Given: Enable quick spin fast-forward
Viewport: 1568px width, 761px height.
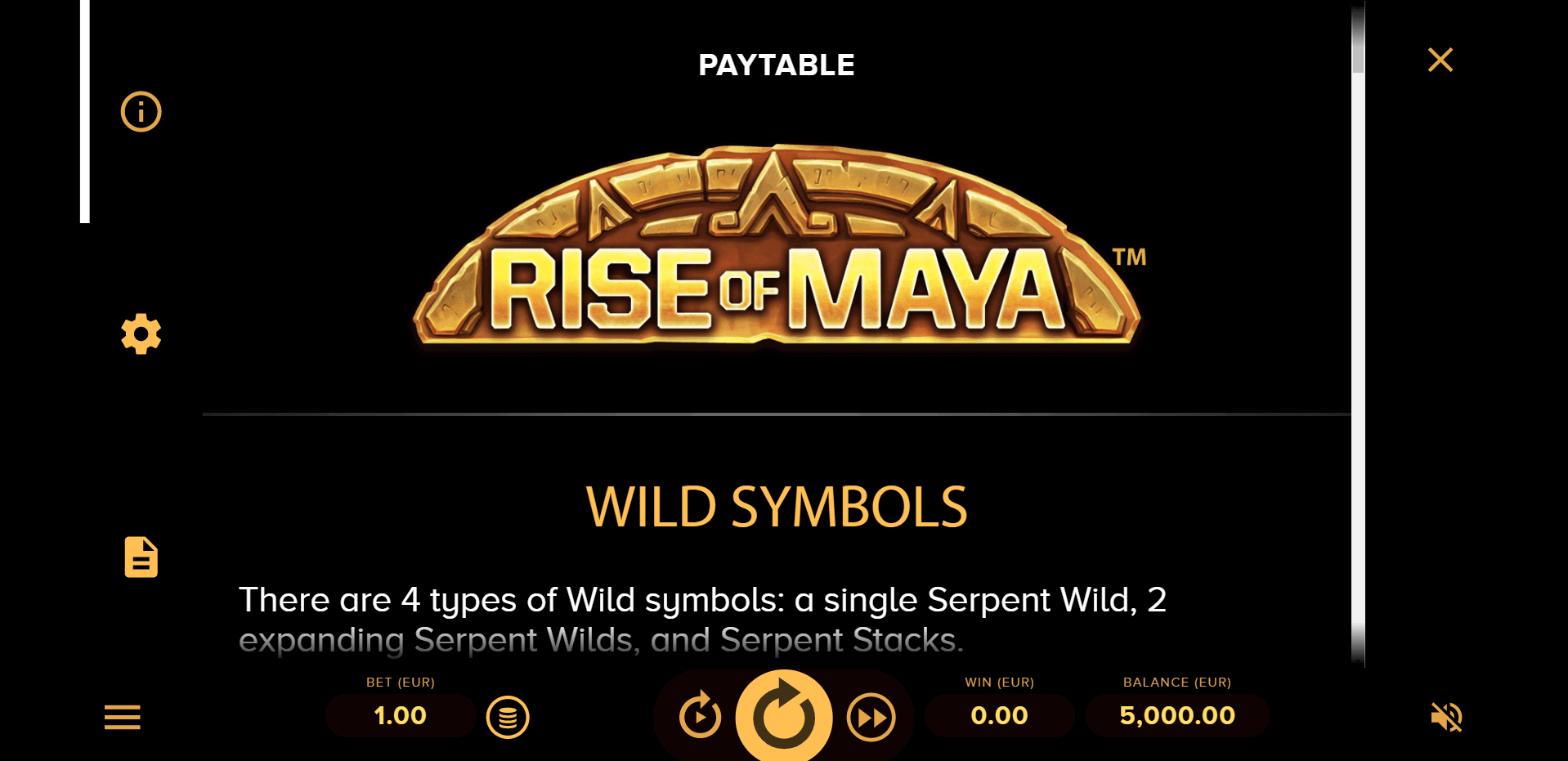Looking at the screenshot, I should pos(871,718).
